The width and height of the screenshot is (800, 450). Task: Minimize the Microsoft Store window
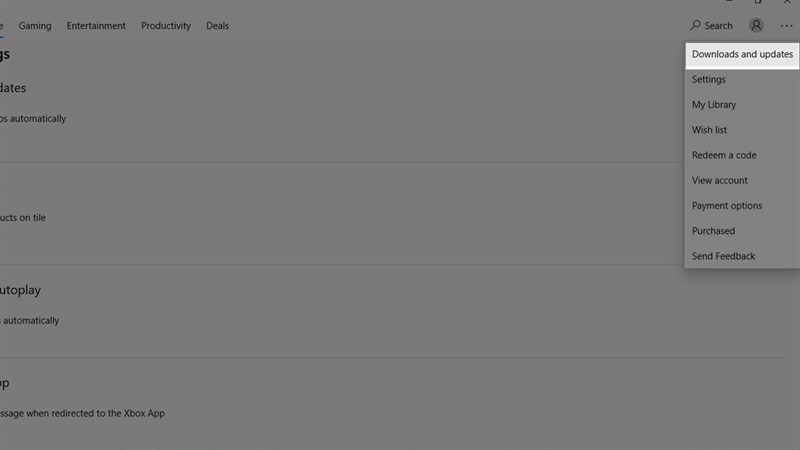pyautogui.click(x=730, y=2)
